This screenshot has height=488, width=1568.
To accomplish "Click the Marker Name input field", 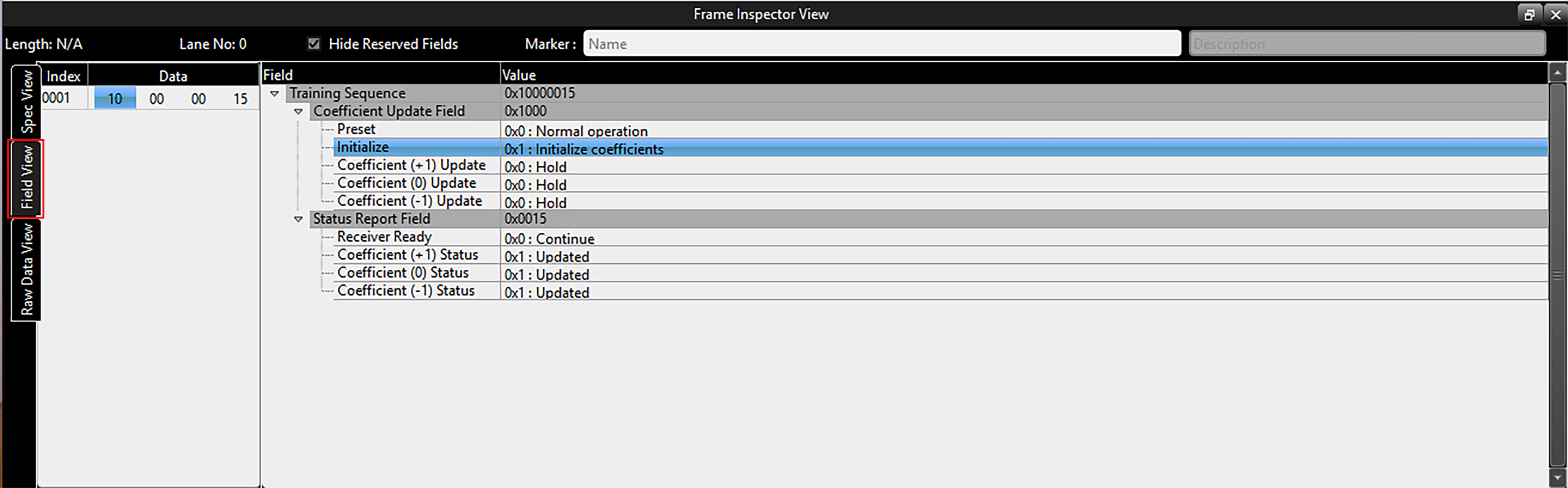I will pyautogui.click(x=882, y=44).
